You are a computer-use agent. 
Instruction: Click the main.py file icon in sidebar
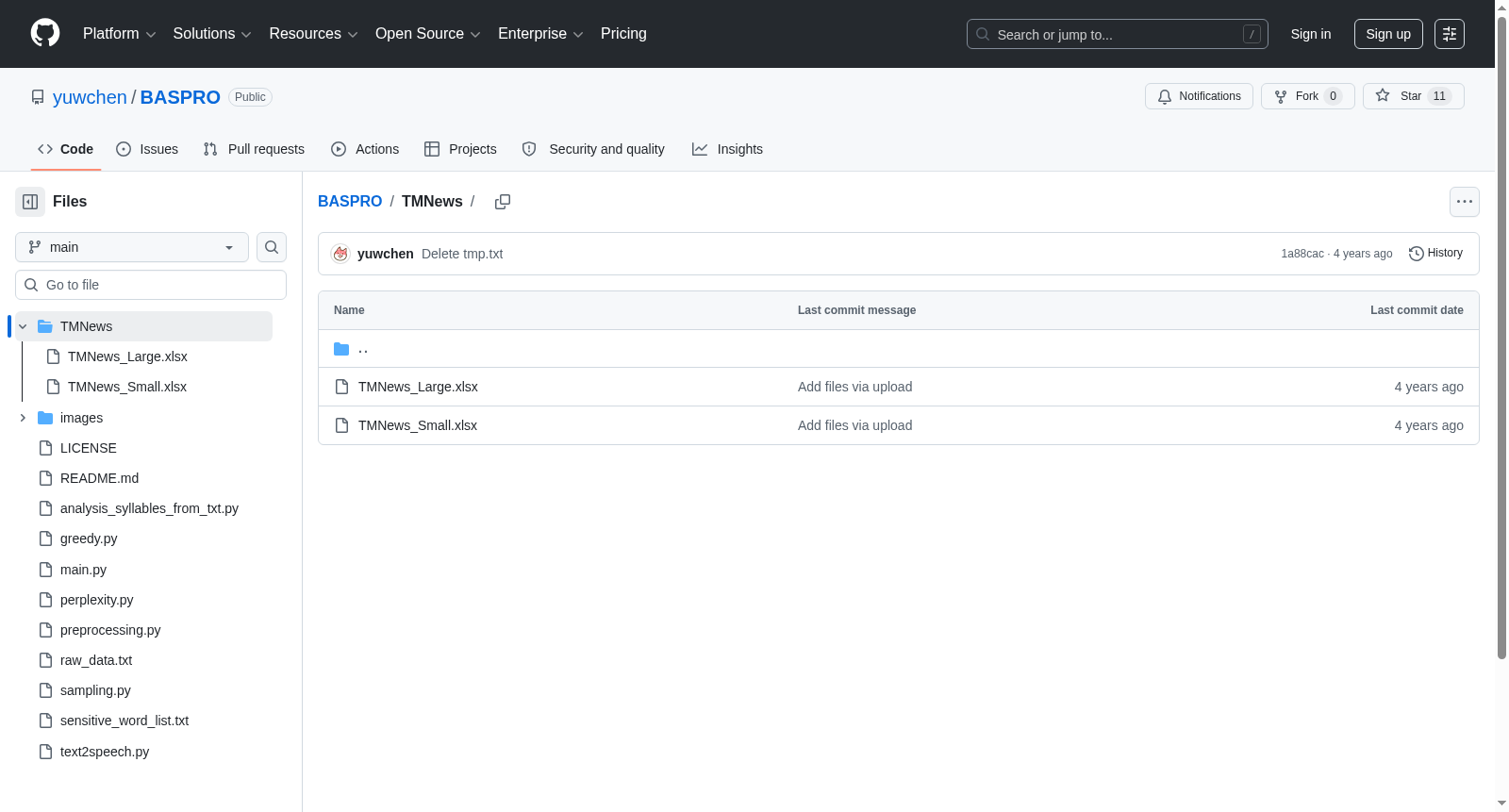point(45,570)
